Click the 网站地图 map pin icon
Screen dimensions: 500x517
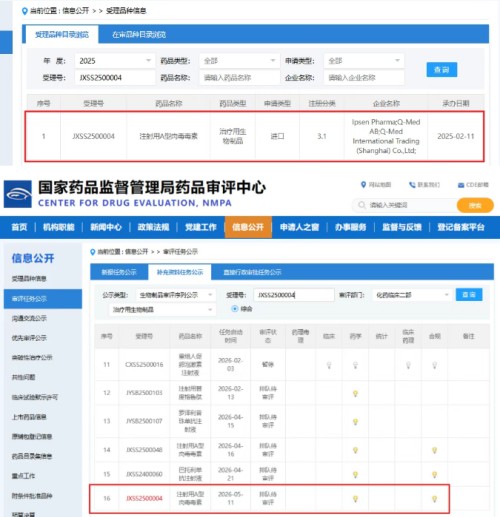click(x=363, y=185)
